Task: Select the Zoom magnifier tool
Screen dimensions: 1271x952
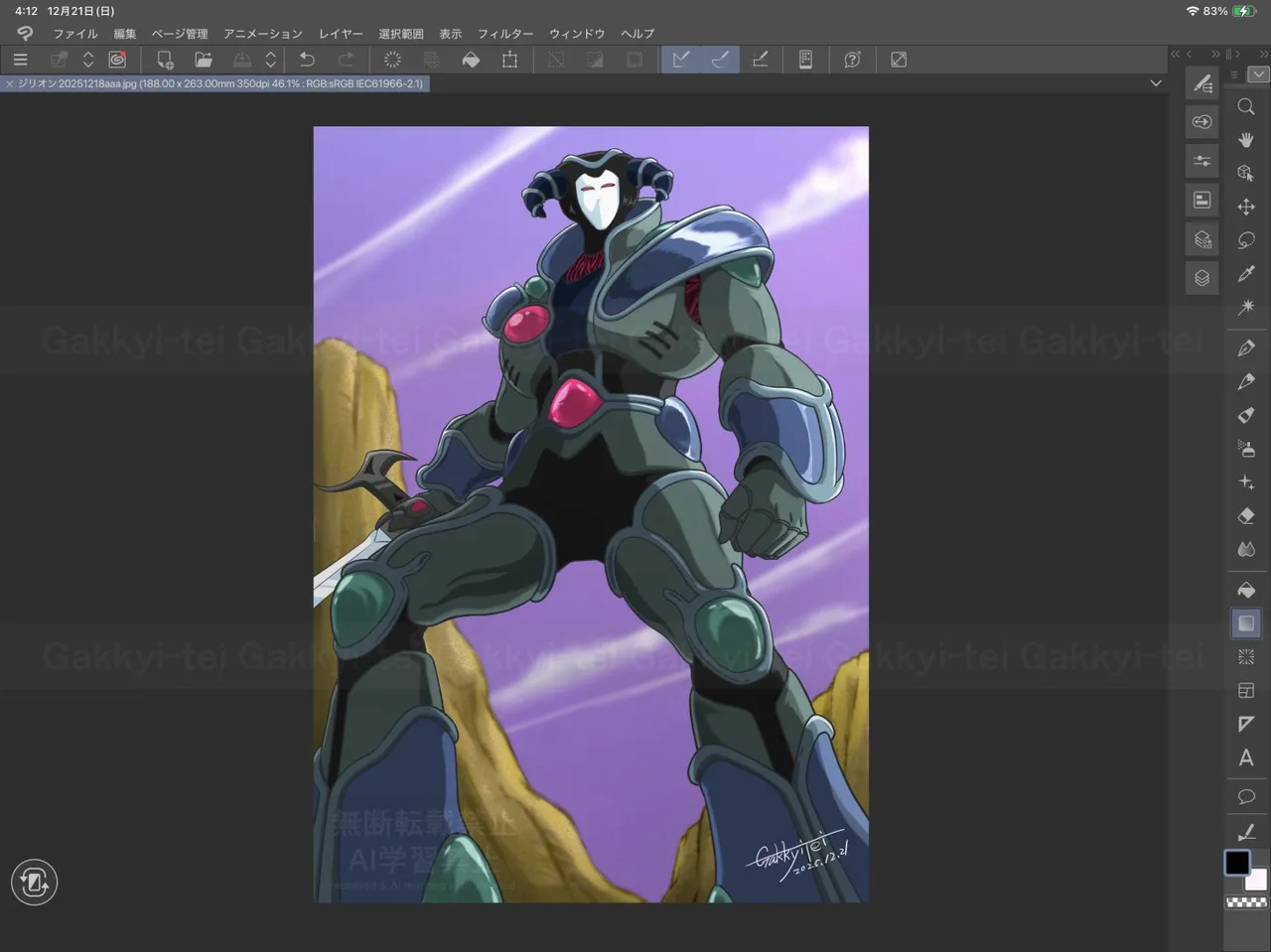Action: (x=1246, y=106)
